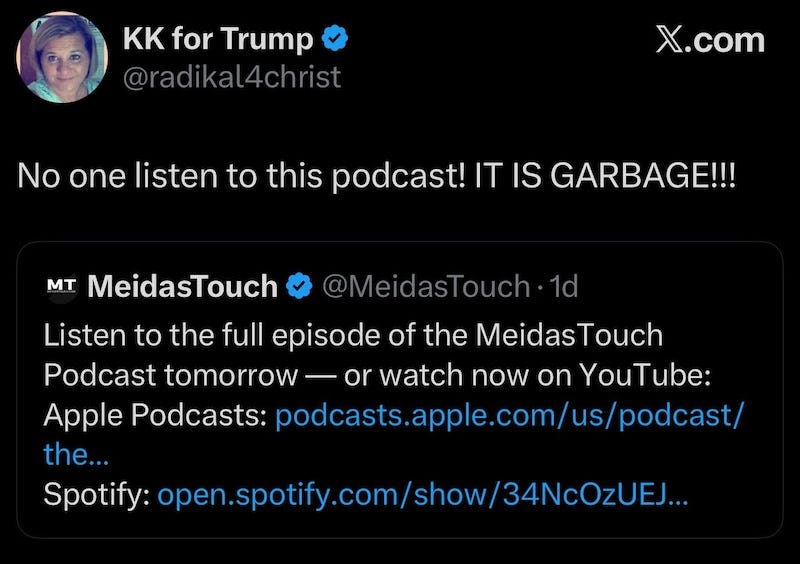Open the @radikal4christ handle
Screen dimensions: 800x564
tap(232, 77)
